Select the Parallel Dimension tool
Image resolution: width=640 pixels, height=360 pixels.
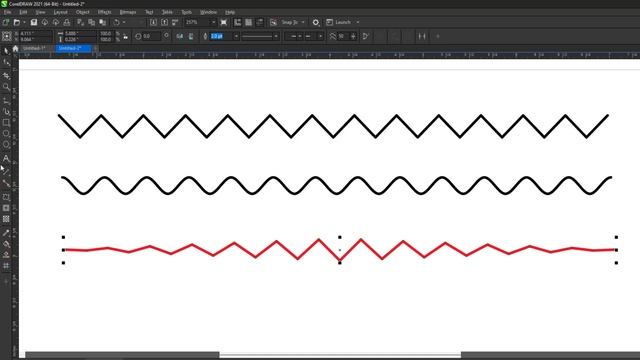click(6, 171)
